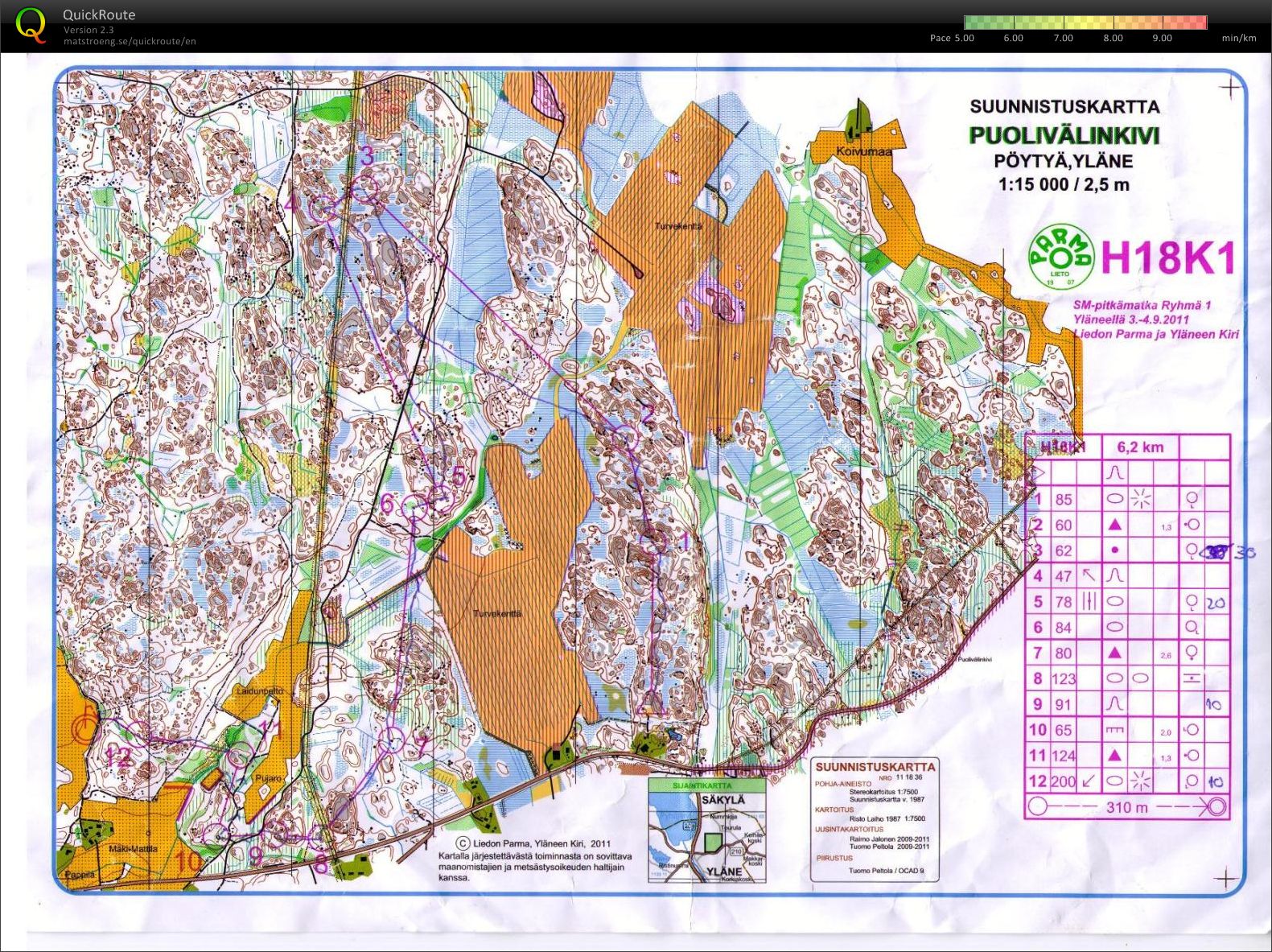1272x952 pixels.
Task: Click the fence symbol in row 10
Action: [x=1115, y=730]
